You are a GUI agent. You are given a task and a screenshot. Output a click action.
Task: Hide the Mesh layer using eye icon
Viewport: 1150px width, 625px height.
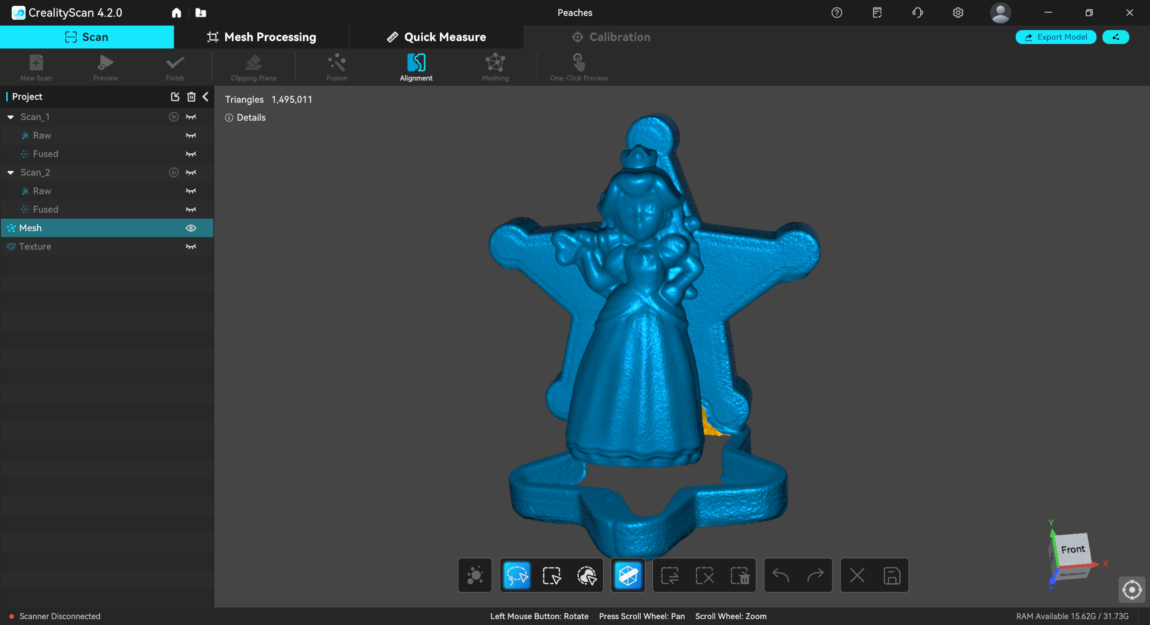pyautogui.click(x=190, y=228)
